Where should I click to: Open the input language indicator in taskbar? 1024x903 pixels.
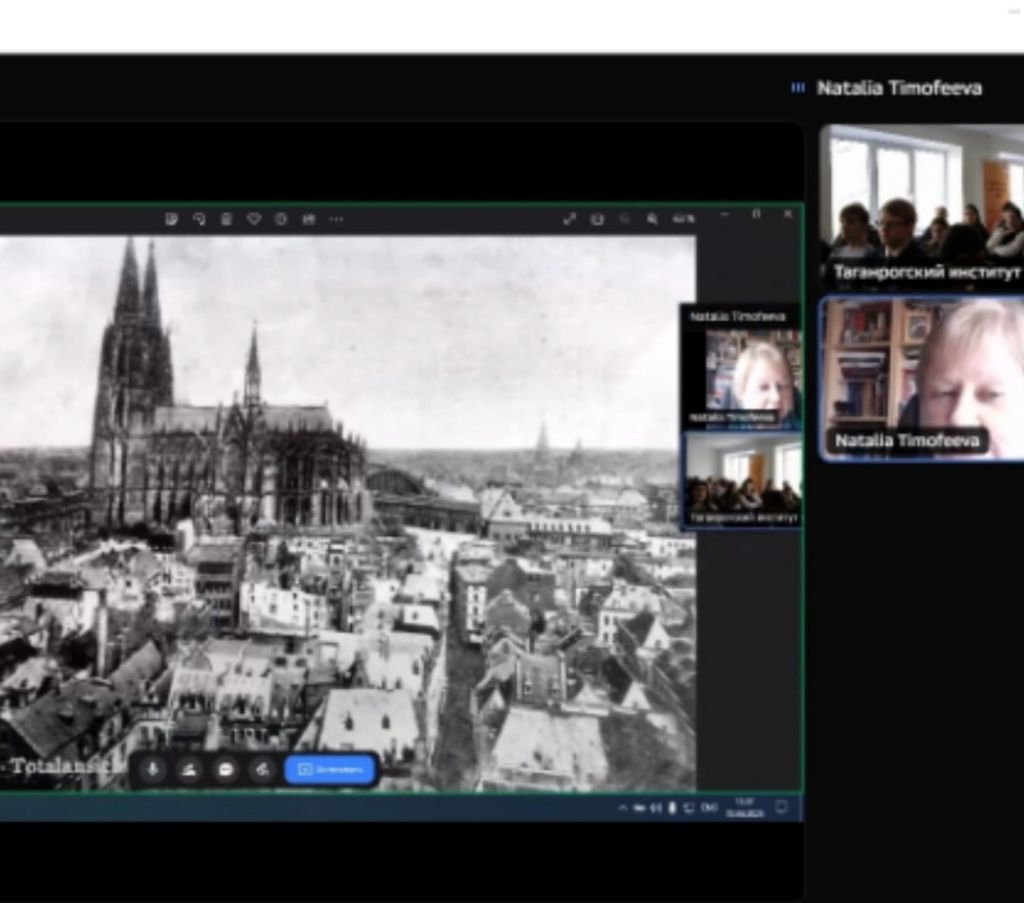pos(709,807)
